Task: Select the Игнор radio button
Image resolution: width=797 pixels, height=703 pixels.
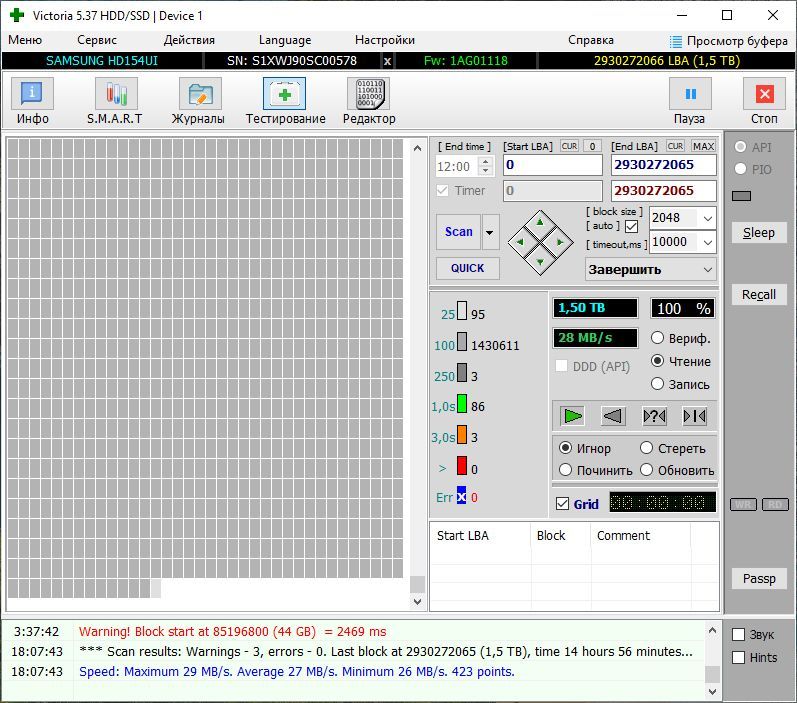Action: 565,448
